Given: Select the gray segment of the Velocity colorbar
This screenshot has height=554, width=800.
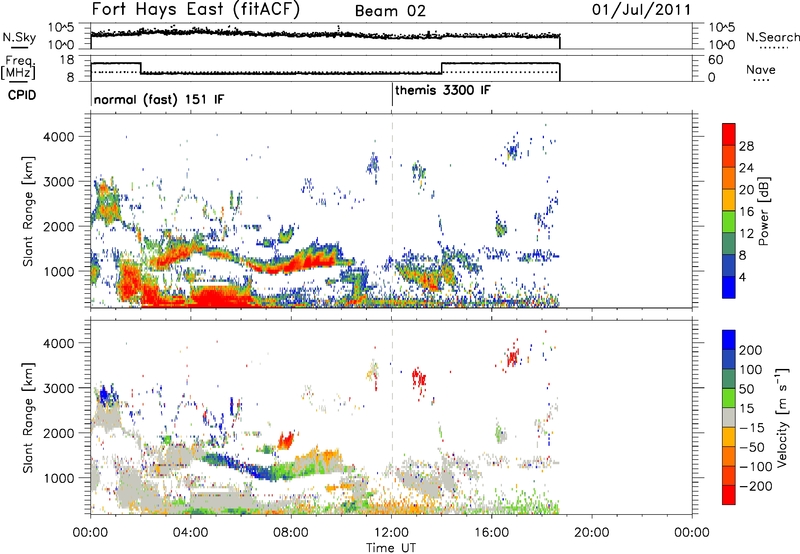Looking at the screenshot, I should [729, 417].
